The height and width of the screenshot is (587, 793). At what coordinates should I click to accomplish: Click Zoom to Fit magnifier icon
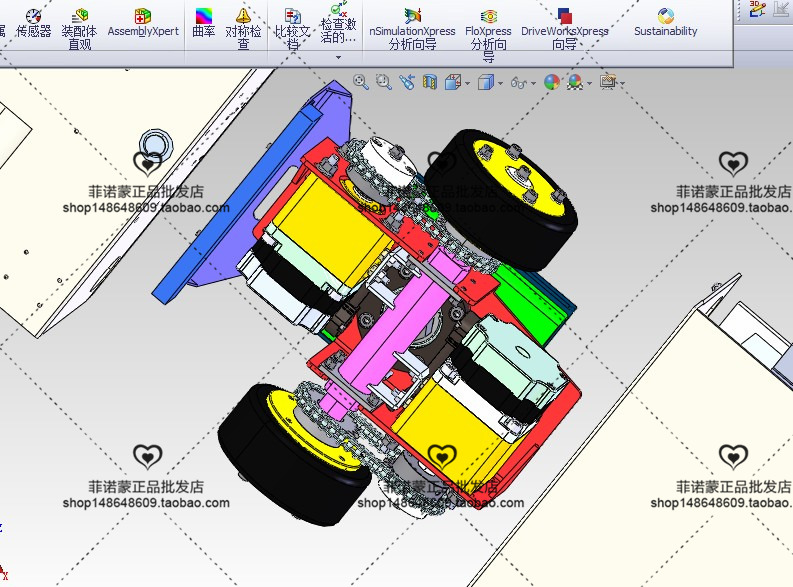tap(361, 82)
